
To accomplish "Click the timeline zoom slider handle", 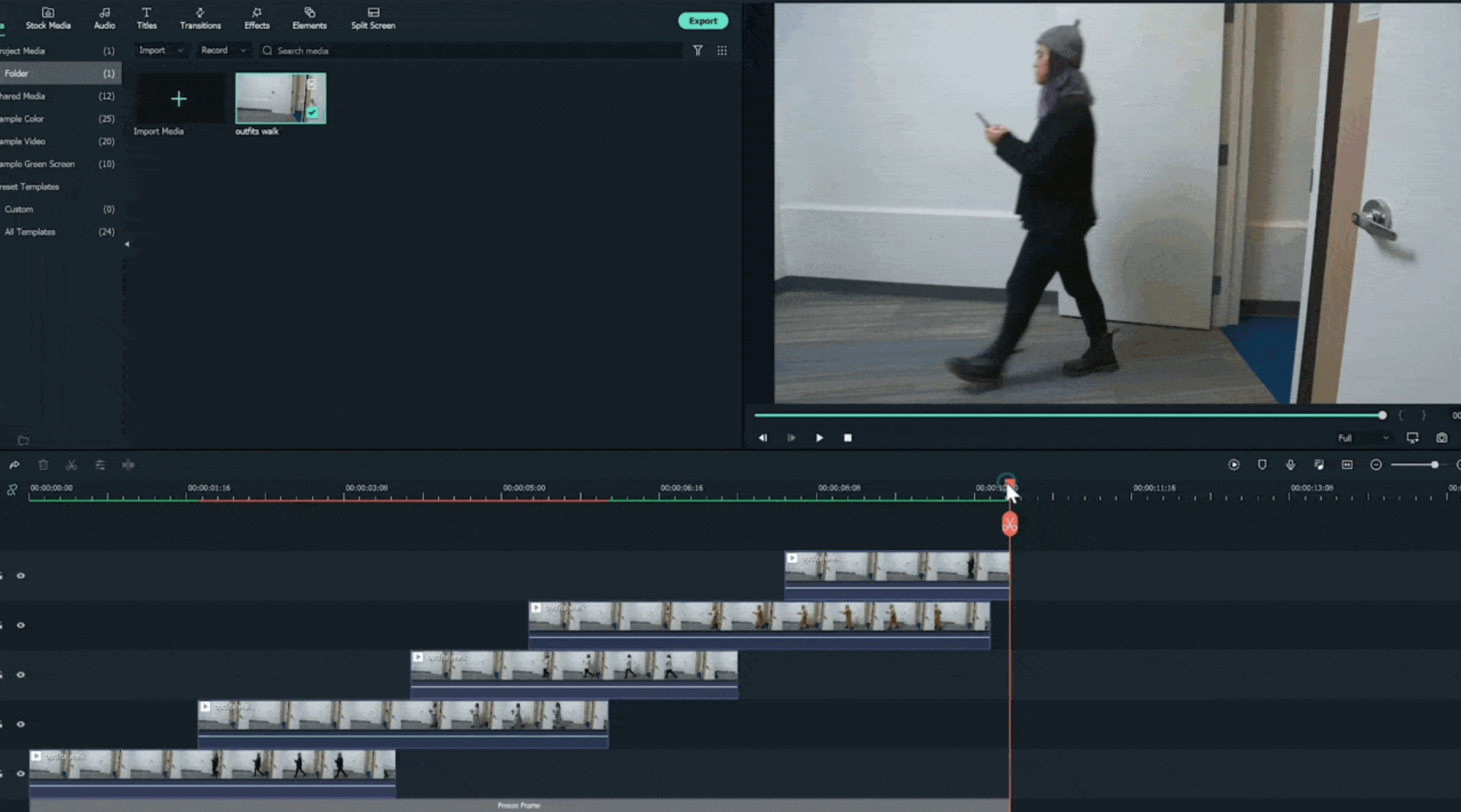I will [x=1435, y=465].
